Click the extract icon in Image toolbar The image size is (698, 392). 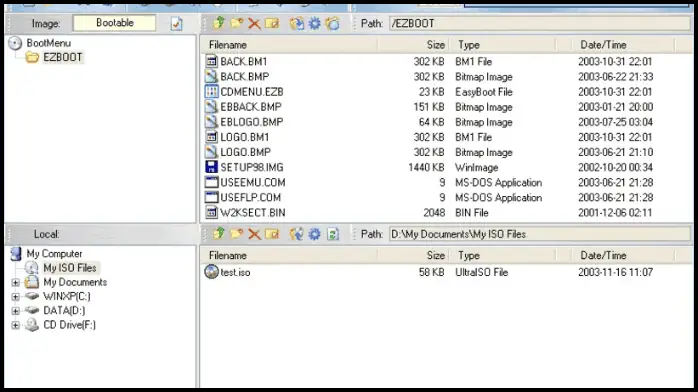296,23
